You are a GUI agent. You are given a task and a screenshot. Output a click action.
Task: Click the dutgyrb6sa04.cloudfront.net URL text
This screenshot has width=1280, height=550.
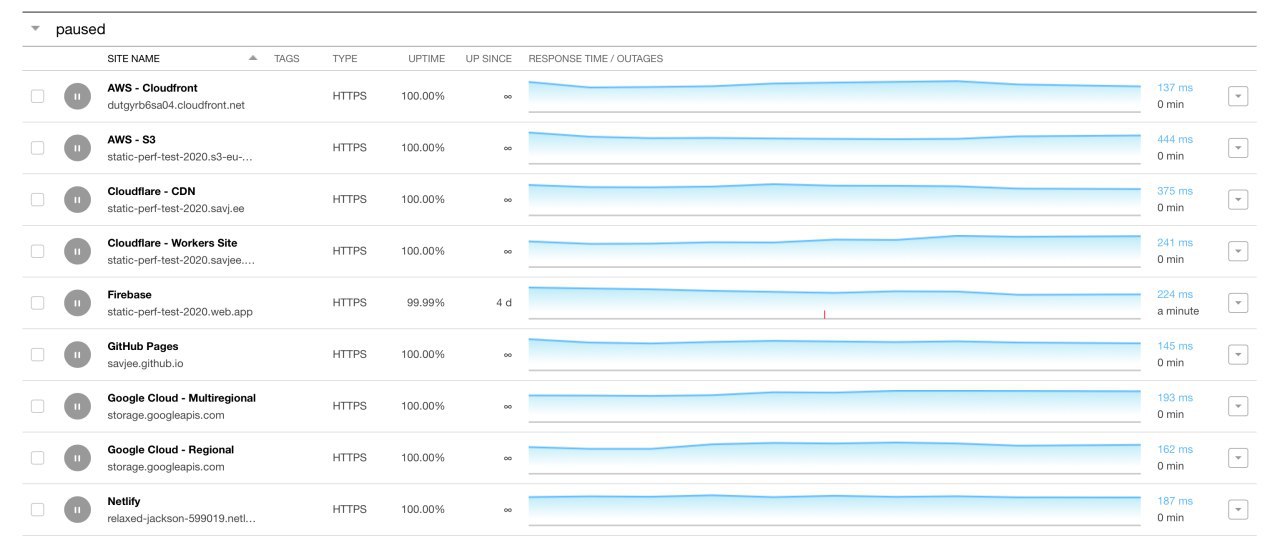click(176, 105)
